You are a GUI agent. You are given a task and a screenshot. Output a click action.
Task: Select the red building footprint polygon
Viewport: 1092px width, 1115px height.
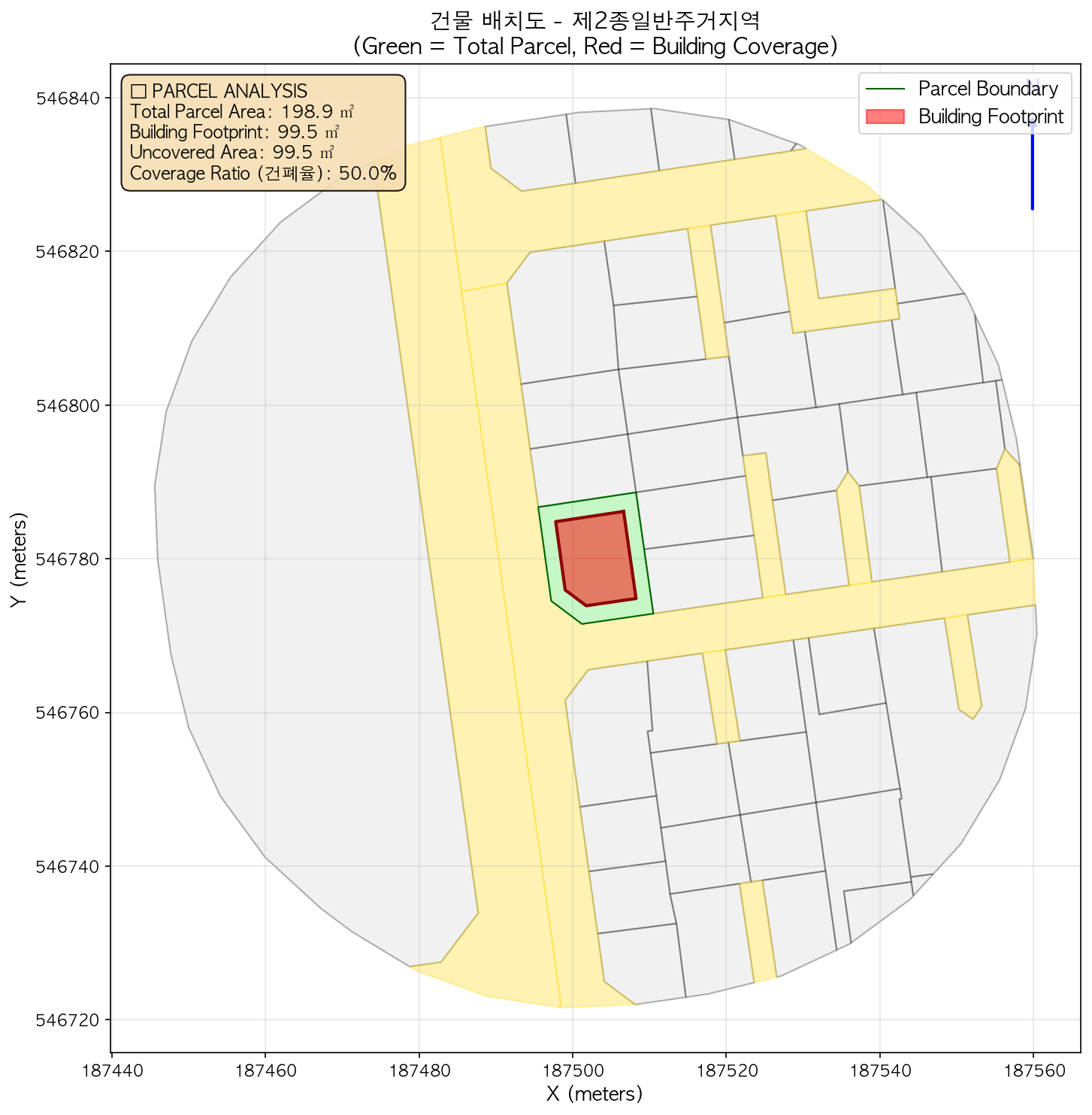[597, 558]
